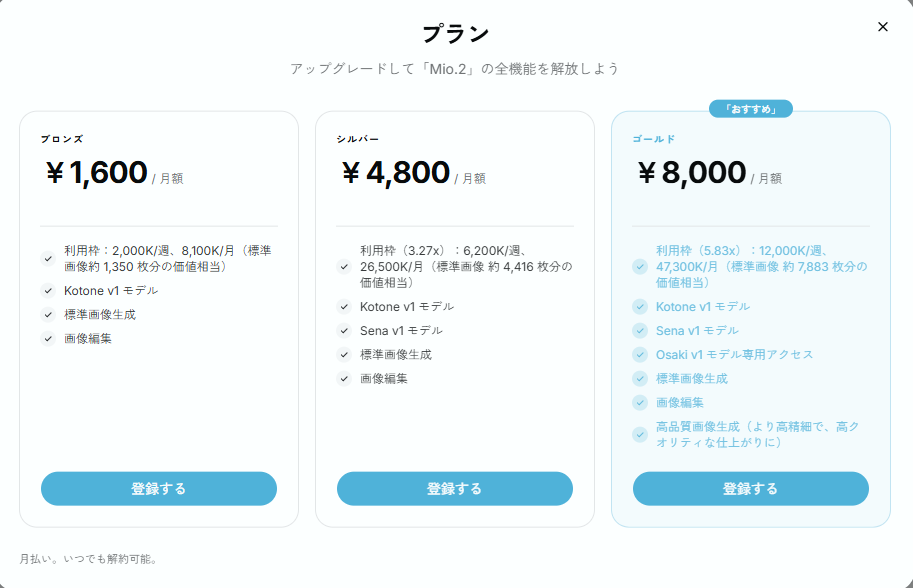Click the Silver plan 利用枠 checkmark icon
The image size is (913, 588).
coord(344,267)
